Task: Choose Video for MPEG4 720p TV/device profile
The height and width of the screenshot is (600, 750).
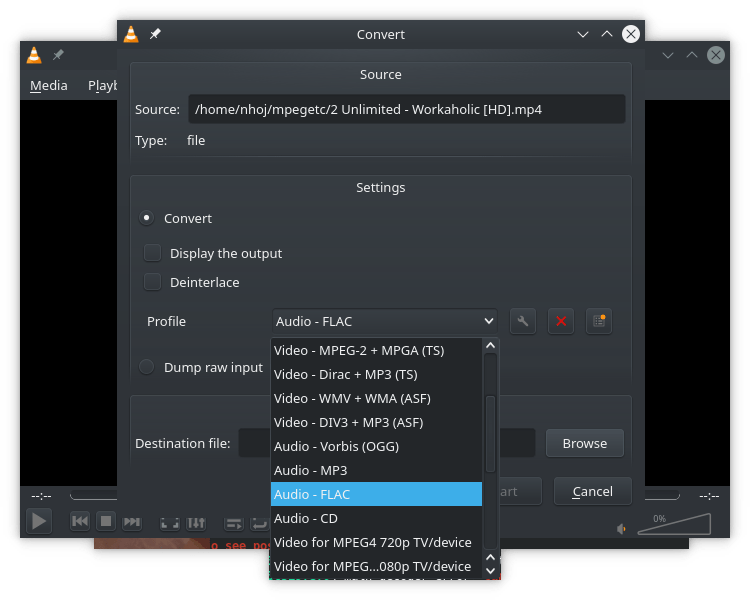Action: point(376,542)
